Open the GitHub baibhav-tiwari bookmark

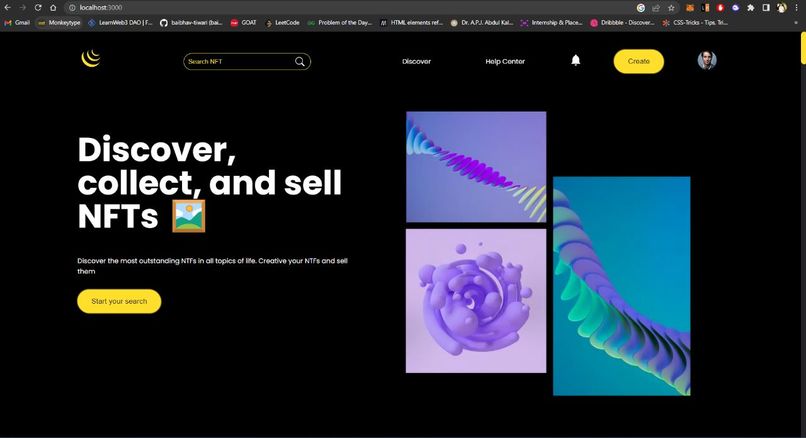tap(191, 23)
